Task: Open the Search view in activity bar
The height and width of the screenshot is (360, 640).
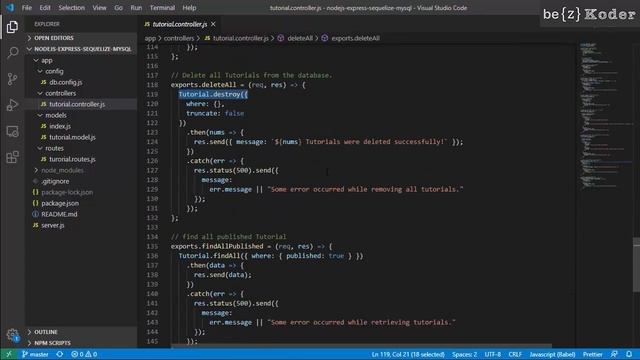Action: pos(12,53)
